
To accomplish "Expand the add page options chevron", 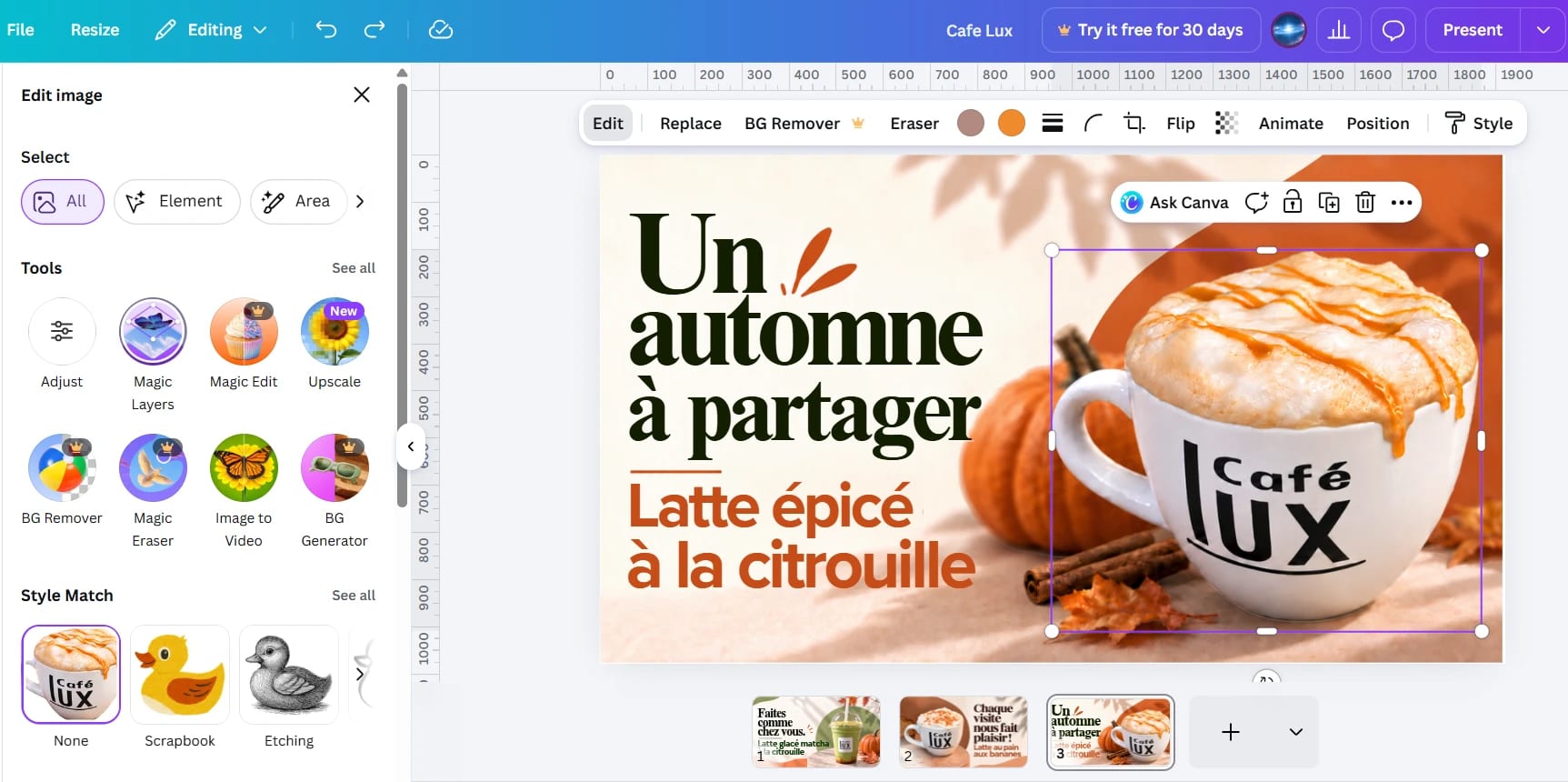I will tap(1296, 732).
